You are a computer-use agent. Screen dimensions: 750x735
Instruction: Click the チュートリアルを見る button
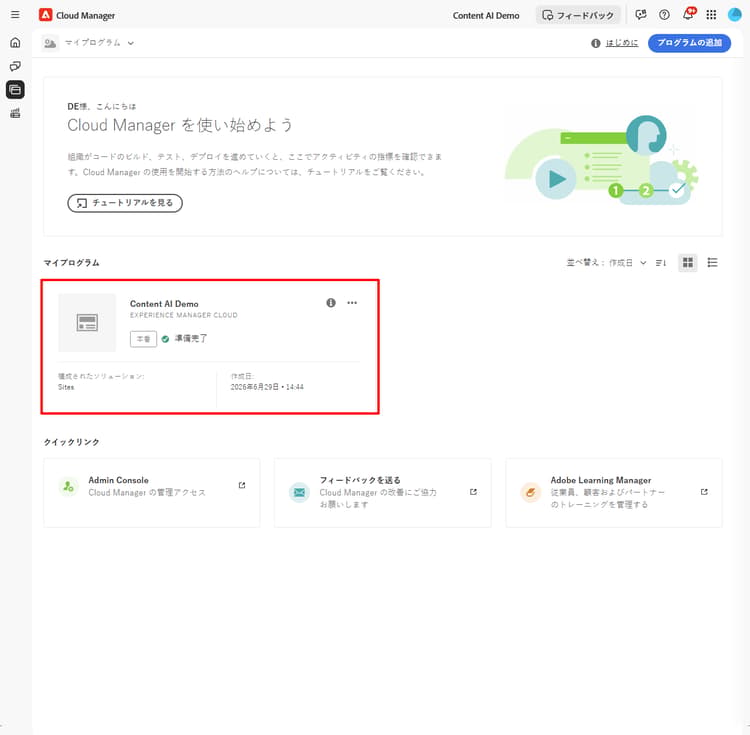[x=125, y=203]
